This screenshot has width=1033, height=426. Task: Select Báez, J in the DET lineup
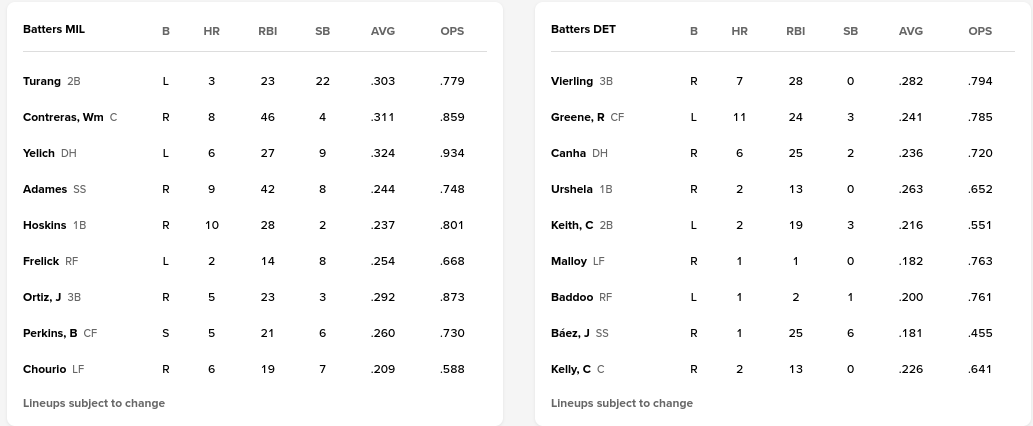(570, 333)
